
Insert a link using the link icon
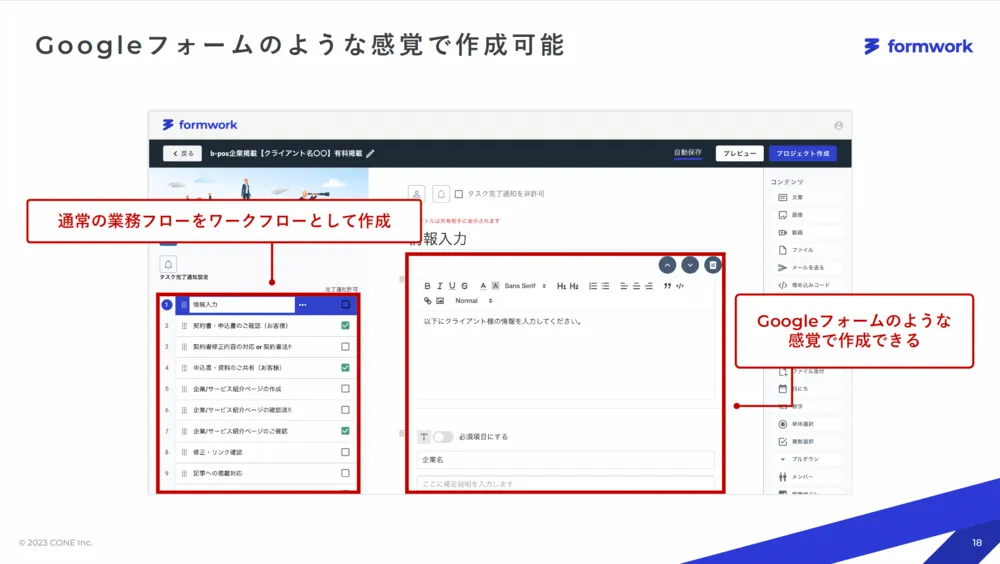click(428, 300)
